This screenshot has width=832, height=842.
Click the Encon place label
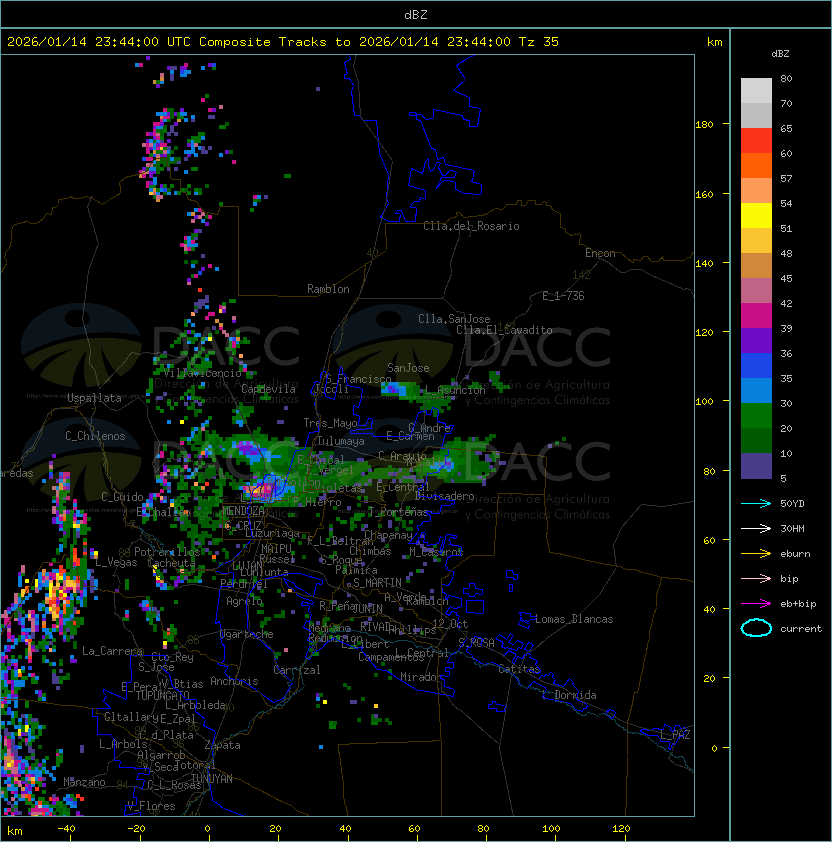(600, 253)
